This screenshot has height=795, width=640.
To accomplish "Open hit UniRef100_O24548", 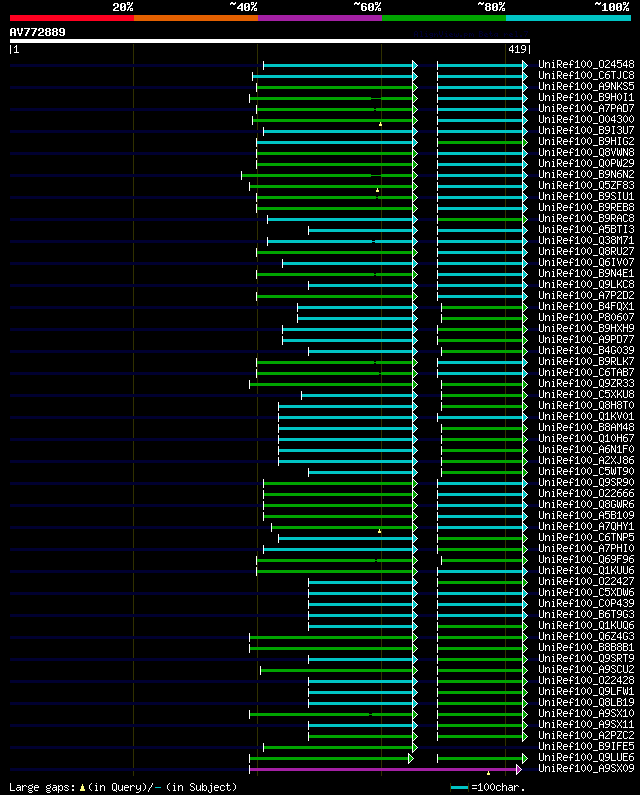I will click(586, 64).
